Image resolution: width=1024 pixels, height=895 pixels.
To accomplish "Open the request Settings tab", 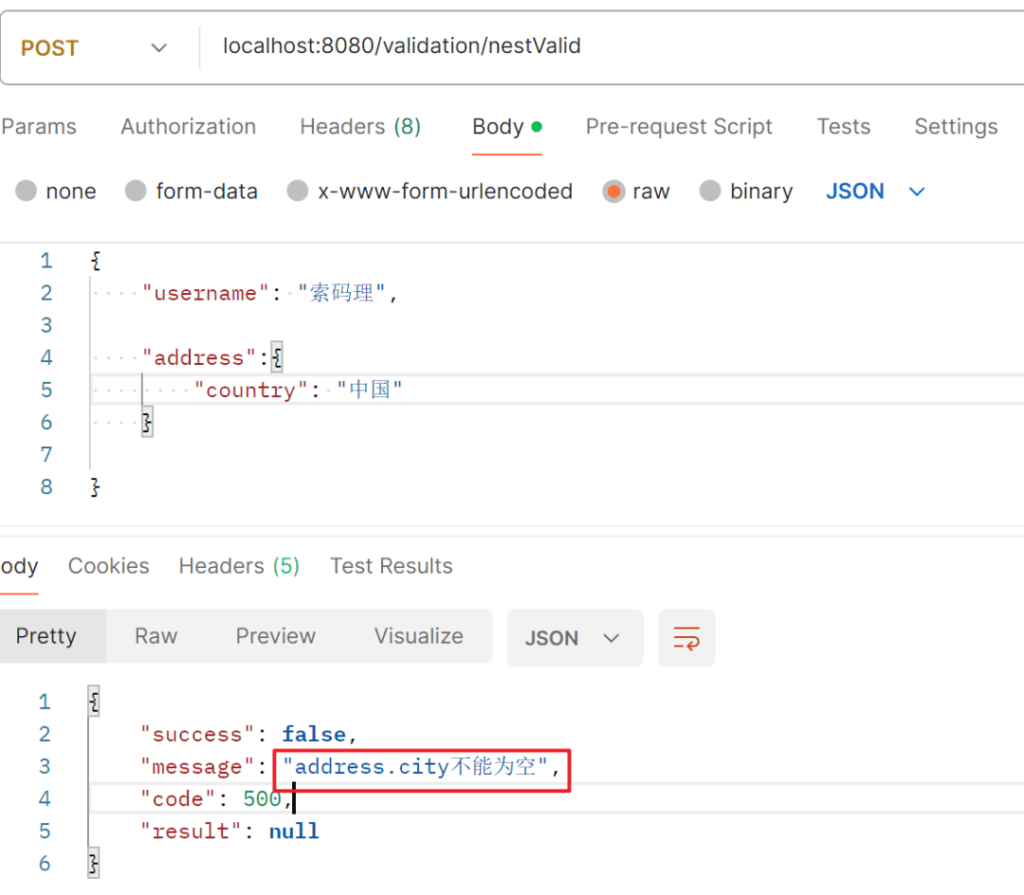I will 955,127.
